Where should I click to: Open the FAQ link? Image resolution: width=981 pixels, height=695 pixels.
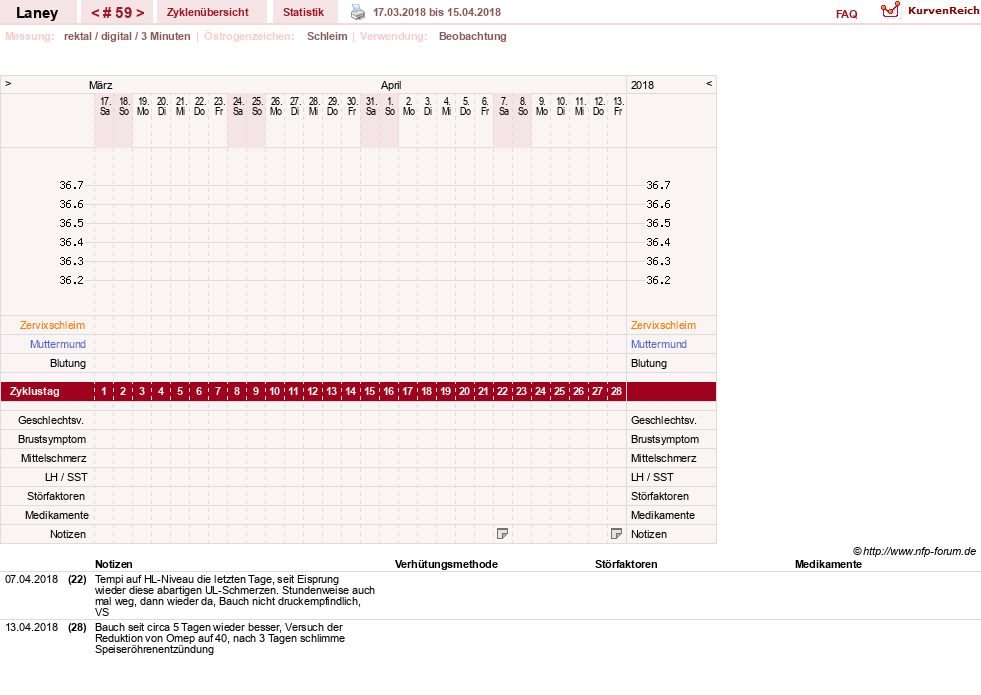[x=846, y=14]
